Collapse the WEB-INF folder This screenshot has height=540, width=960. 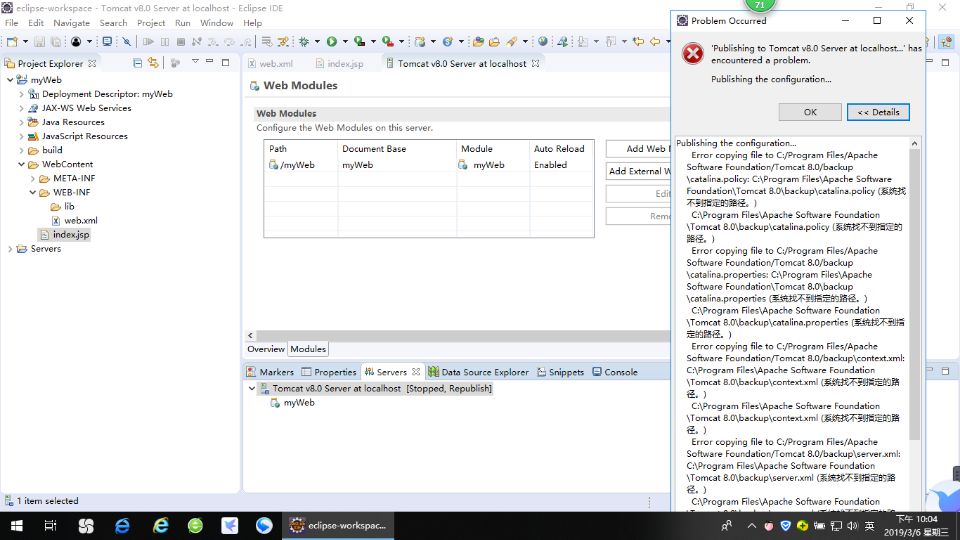32,192
